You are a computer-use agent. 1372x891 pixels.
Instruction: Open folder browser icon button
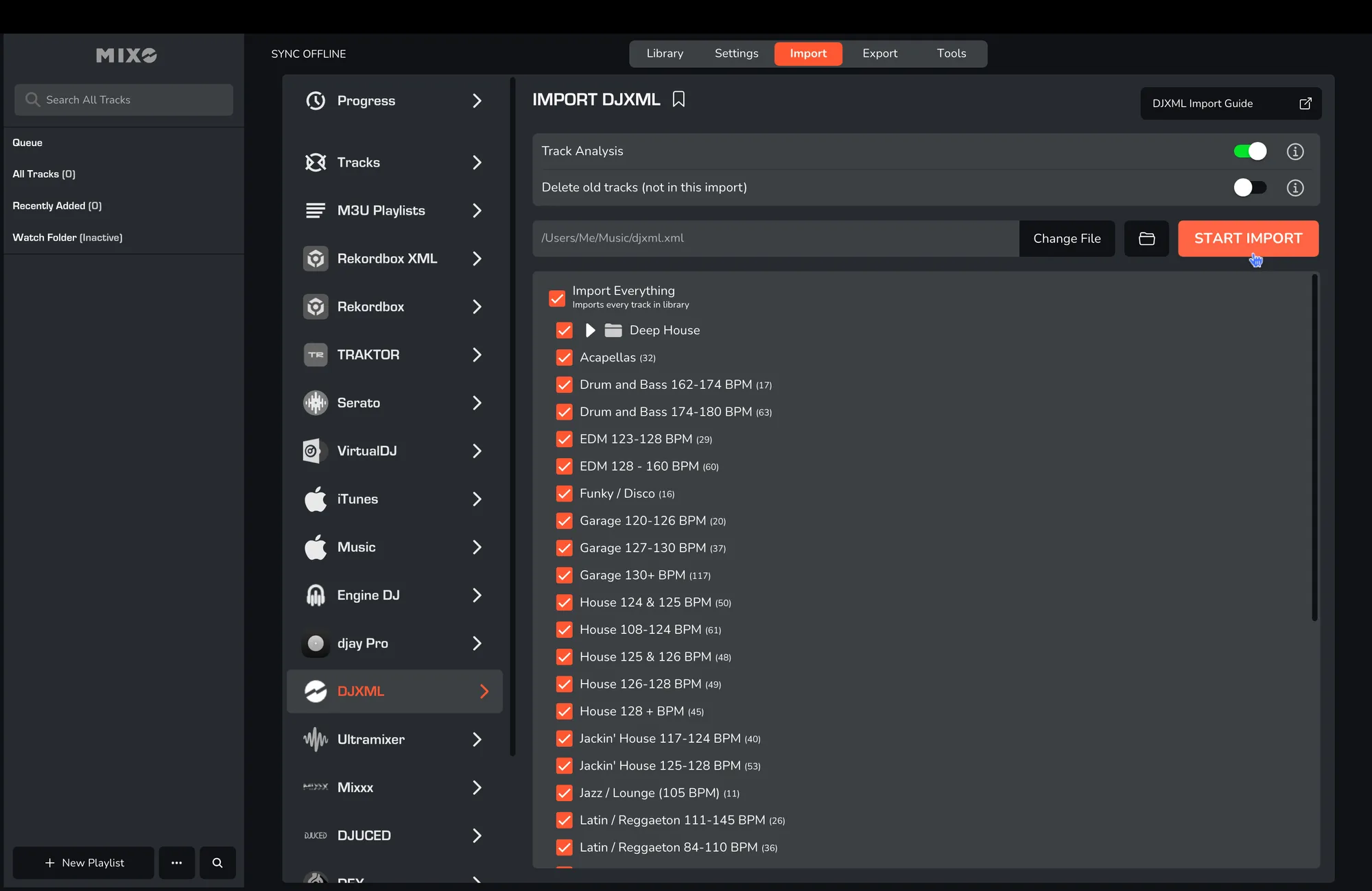pos(1146,239)
